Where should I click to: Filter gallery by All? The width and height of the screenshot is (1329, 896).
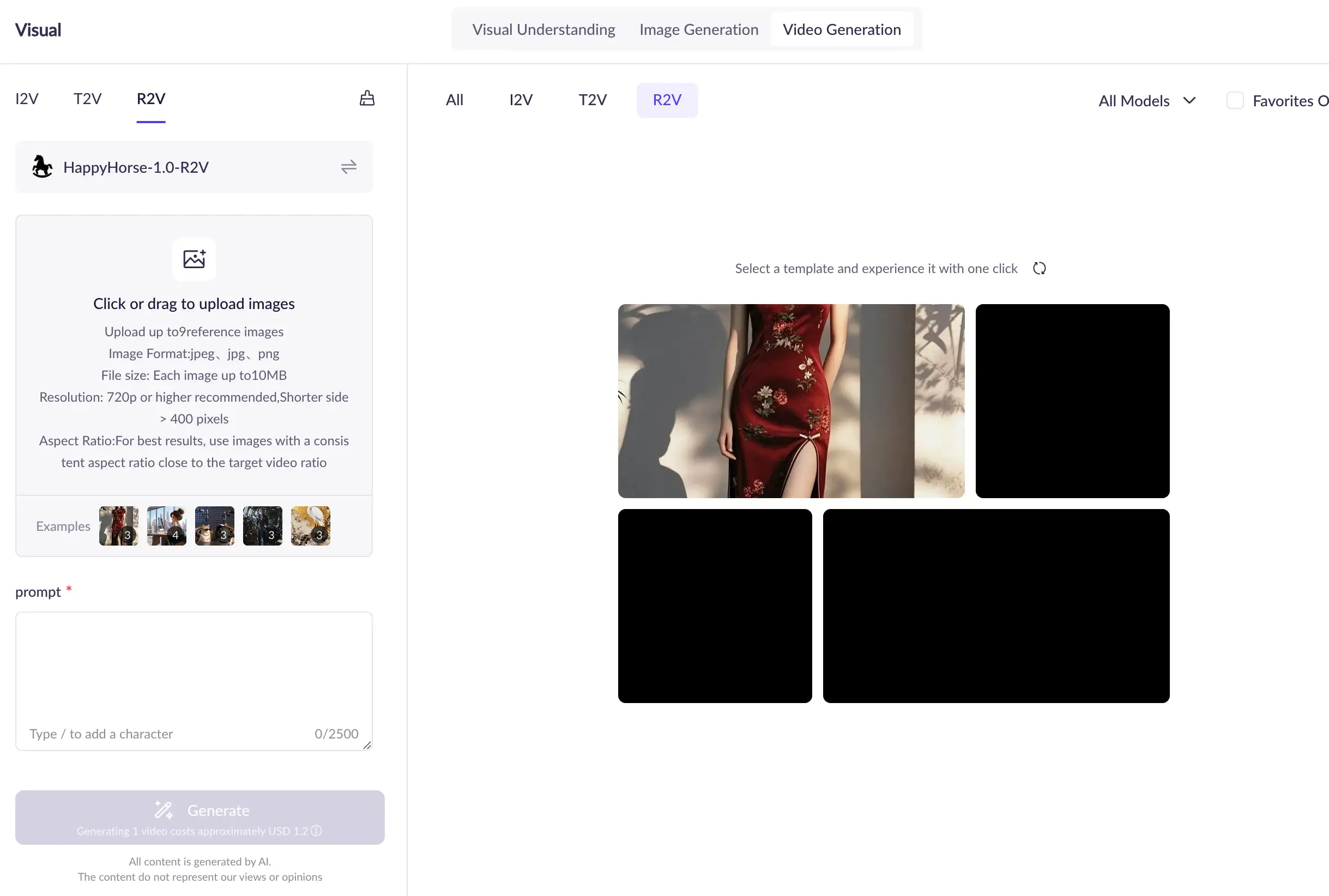[x=454, y=100]
